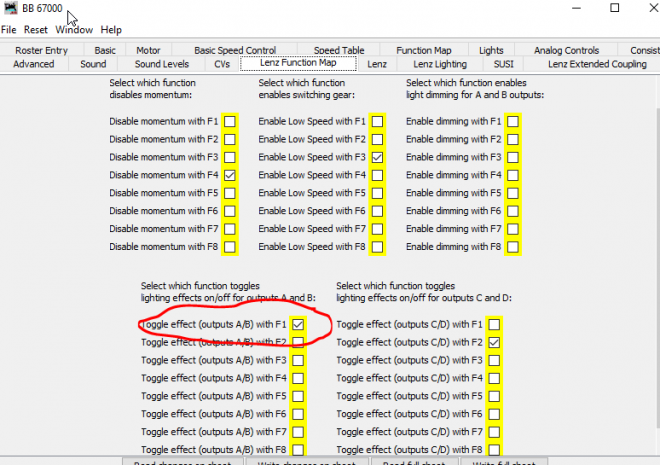Check Enable Low Speed with F4
This screenshot has width=660, height=465.
pyautogui.click(x=378, y=175)
